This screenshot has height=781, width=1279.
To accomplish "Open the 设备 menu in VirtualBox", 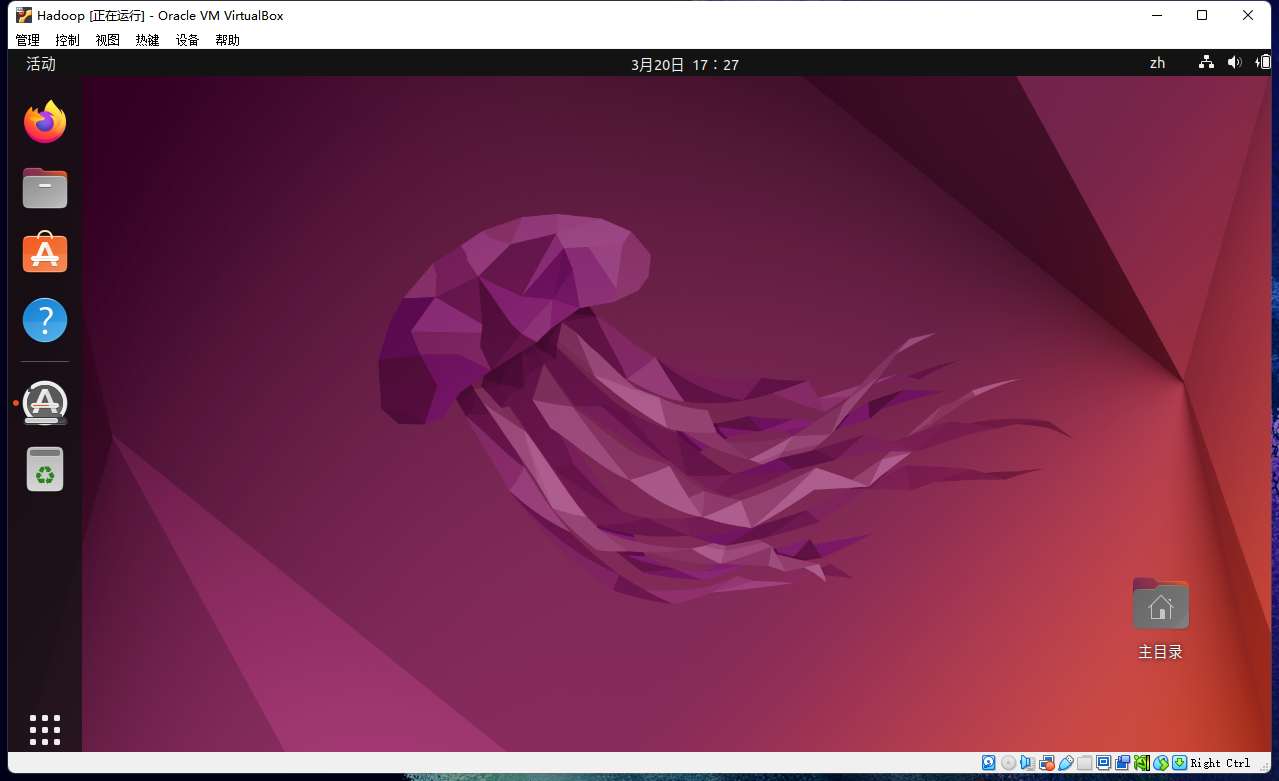I will pyautogui.click(x=188, y=40).
